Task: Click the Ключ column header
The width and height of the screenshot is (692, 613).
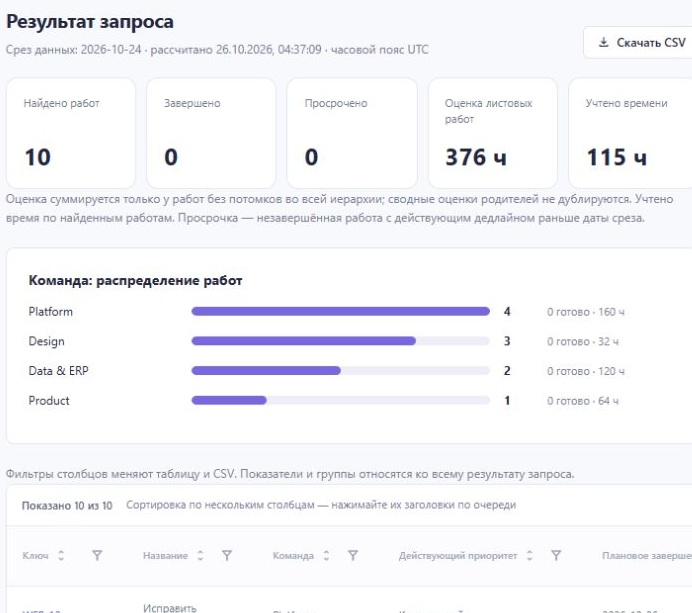Action: pos(35,556)
